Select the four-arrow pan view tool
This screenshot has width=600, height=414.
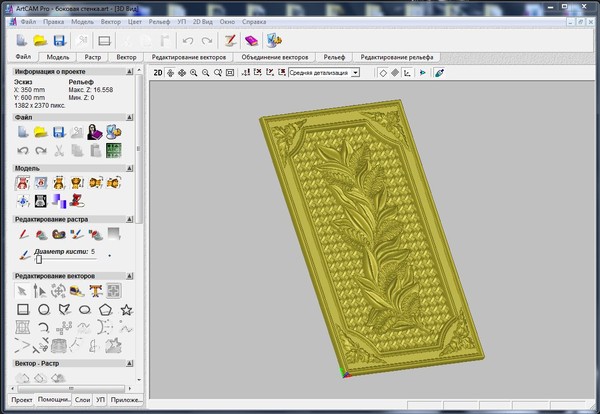pos(182,73)
